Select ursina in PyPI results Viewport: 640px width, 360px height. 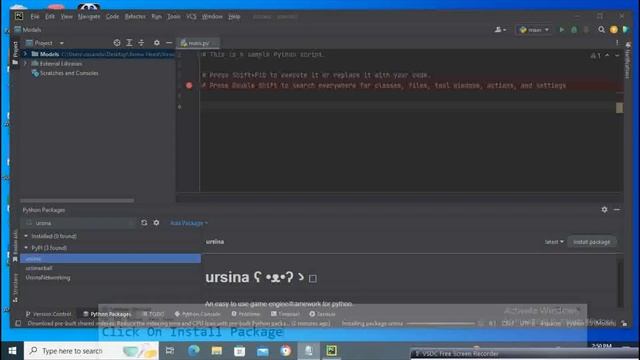(x=110, y=258)
